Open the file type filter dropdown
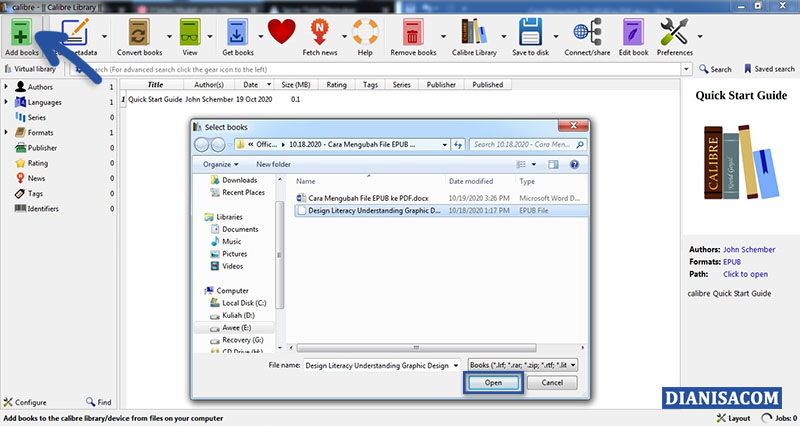 [x=523, y=366]
